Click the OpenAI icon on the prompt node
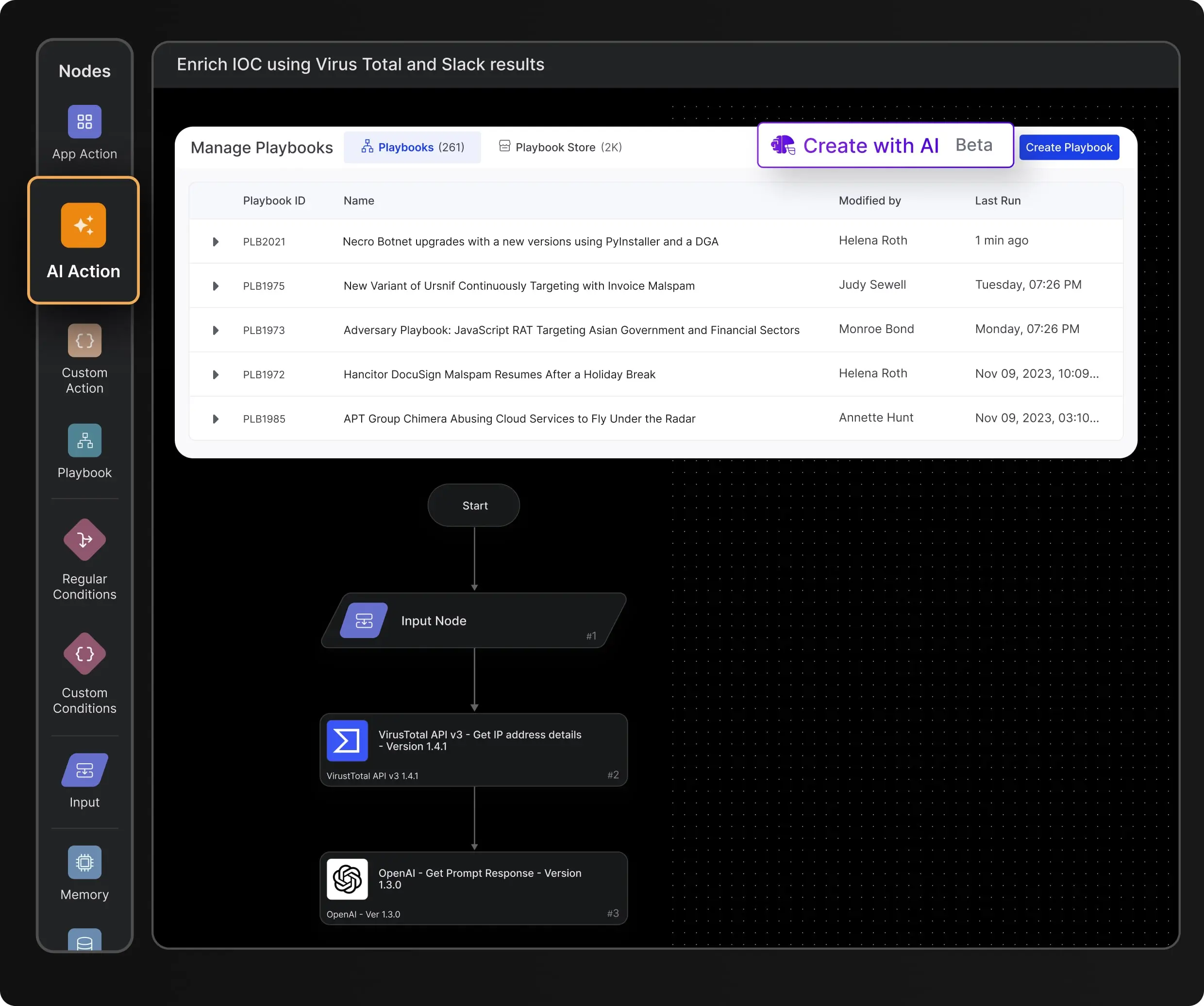 (347, 879)
